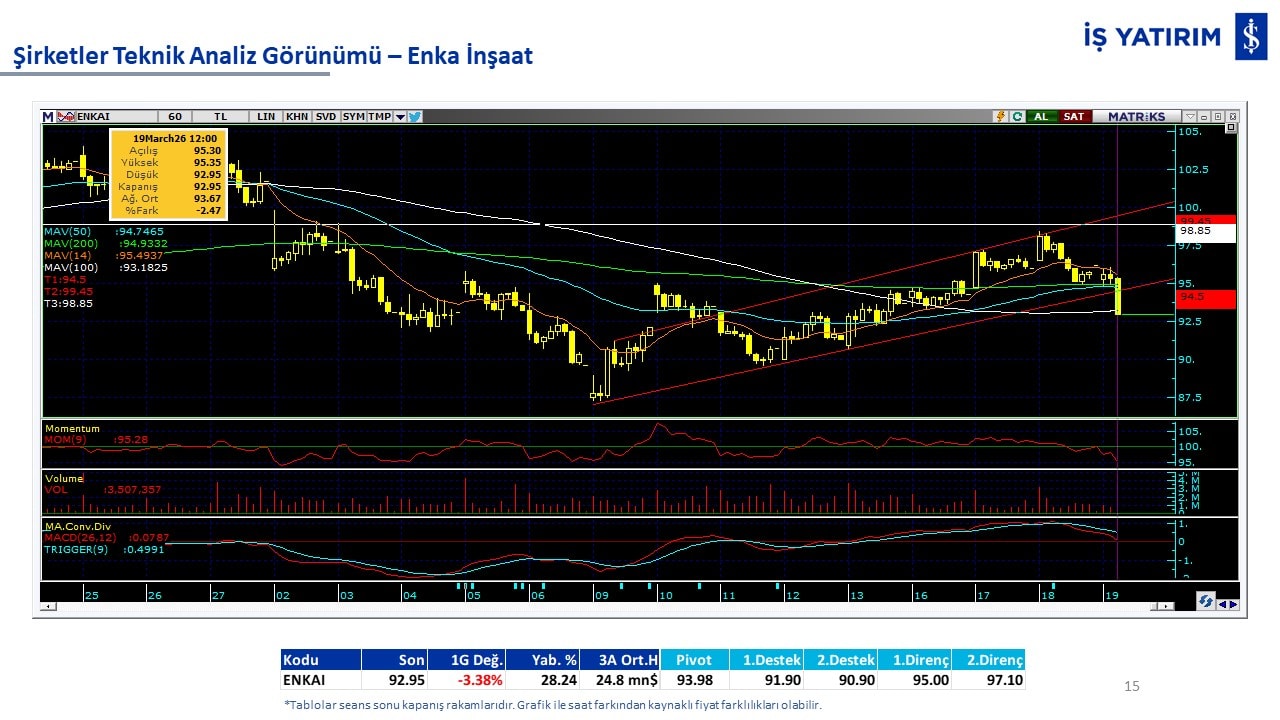Click the blue sync icon at bottom right
The width and height of the screenshot is (1280, 720).
click(x=1206, y=602)
